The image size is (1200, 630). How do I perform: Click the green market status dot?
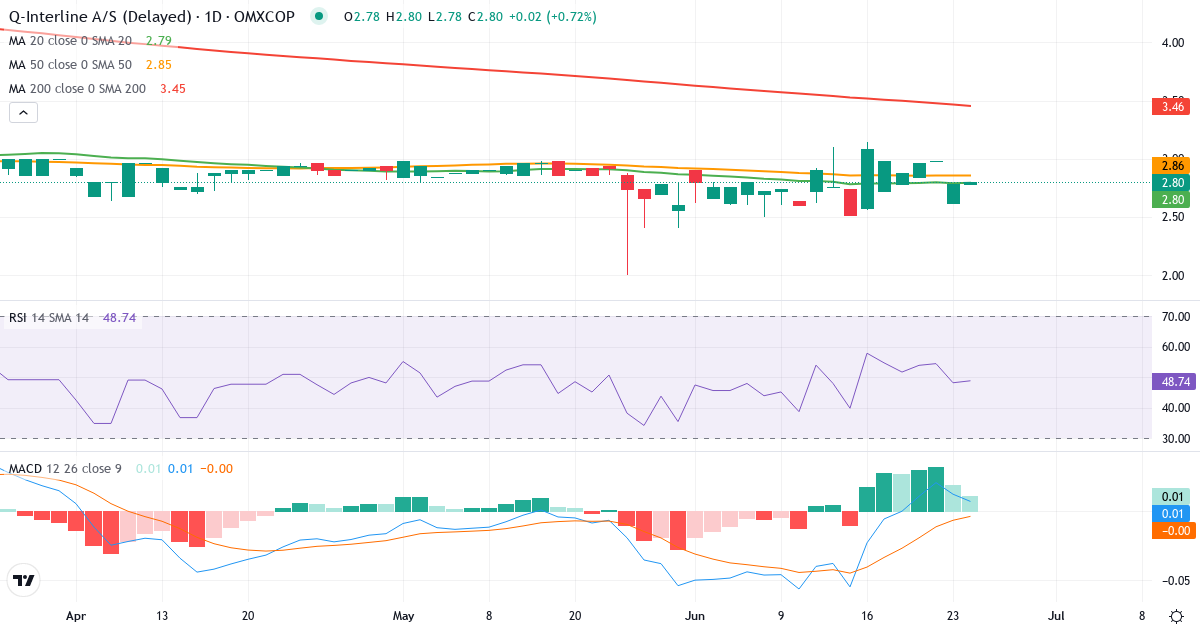(319, 17)
